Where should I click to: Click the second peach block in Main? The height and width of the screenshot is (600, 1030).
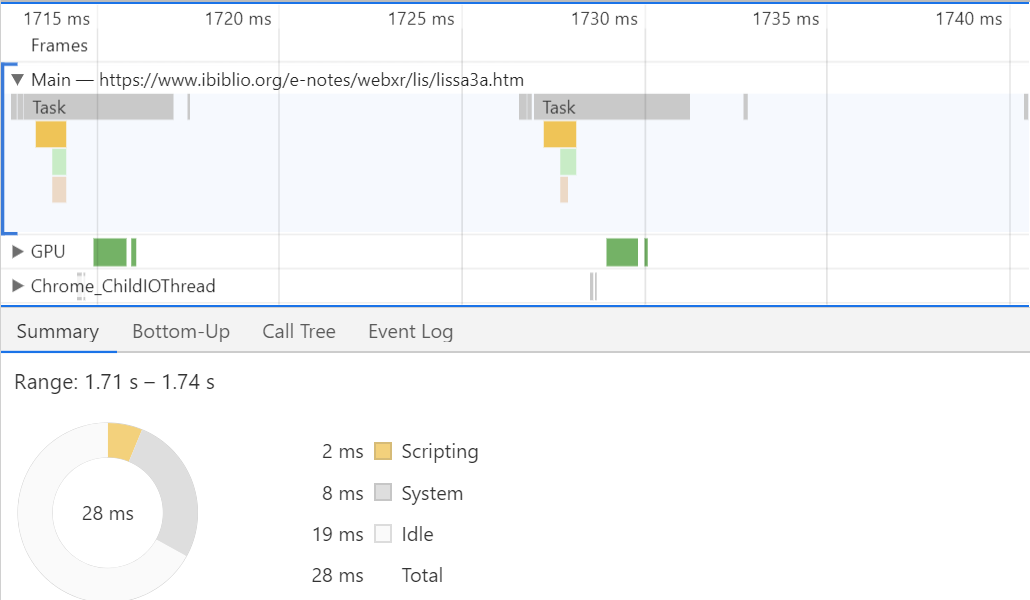(x=564, y=190)
